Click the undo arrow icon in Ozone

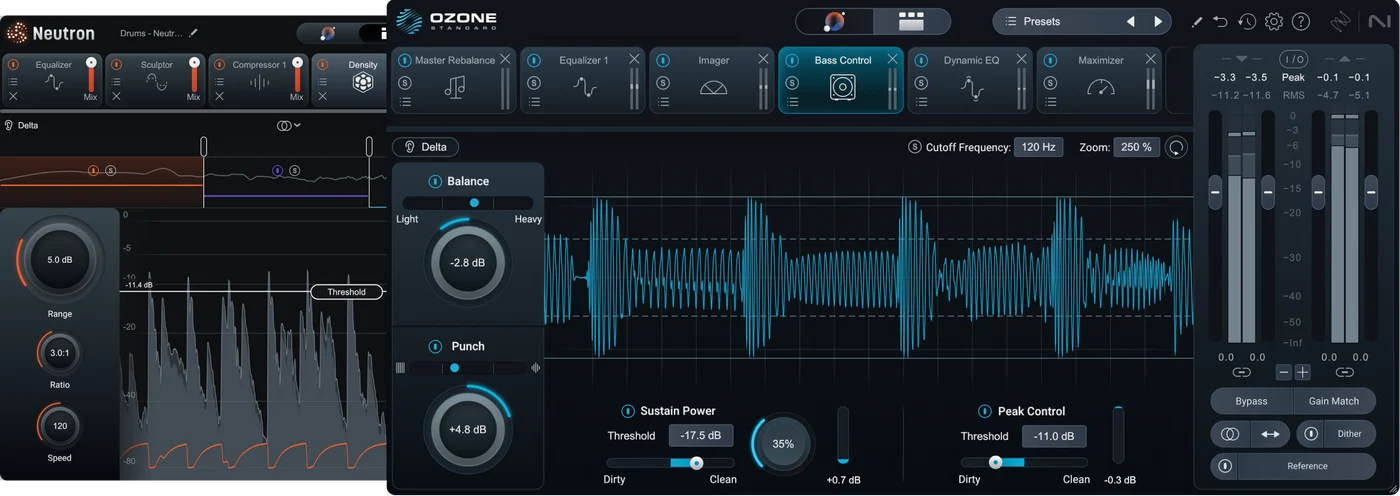(1221, 21)
